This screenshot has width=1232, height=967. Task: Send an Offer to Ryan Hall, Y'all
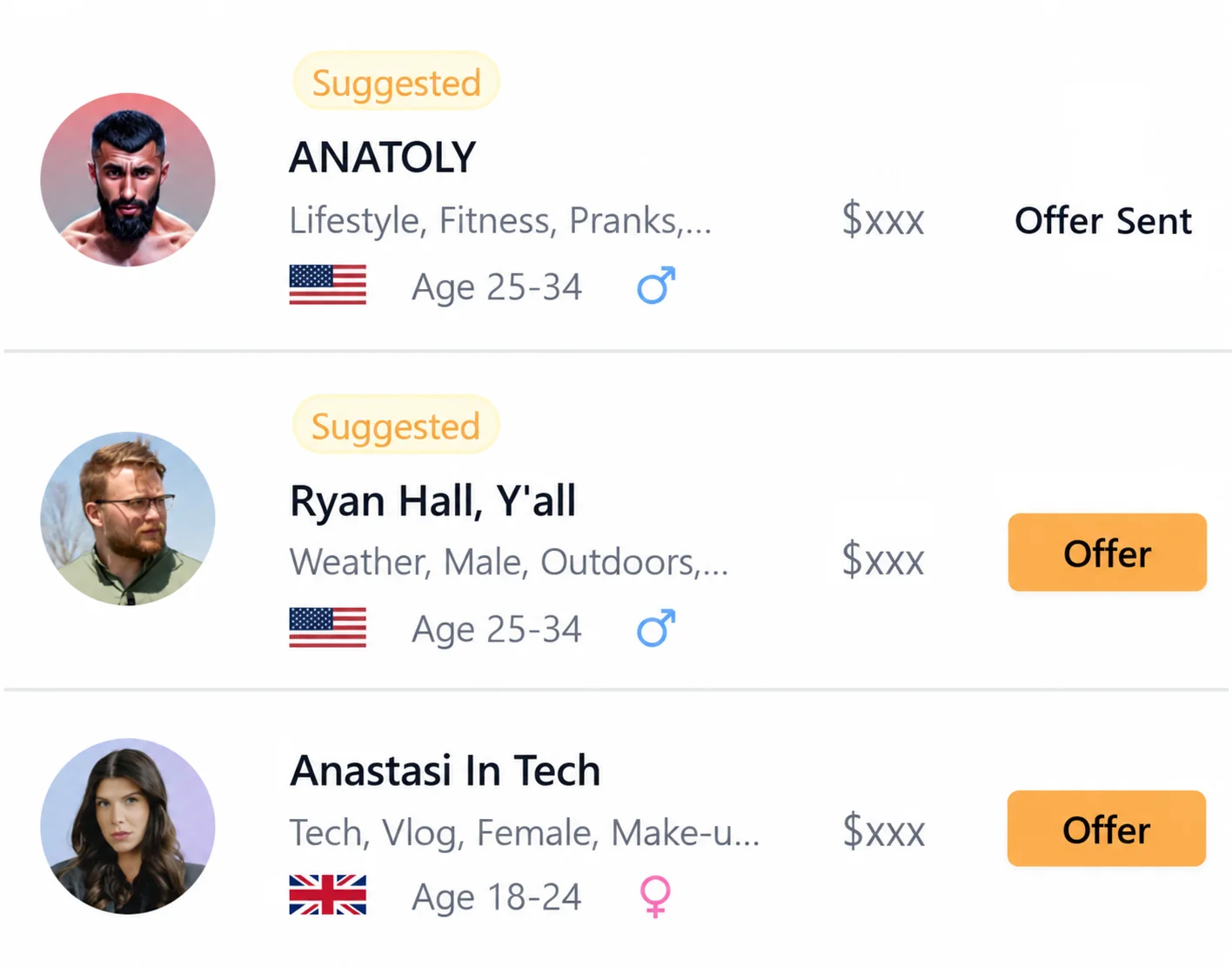coord(1107,553)
